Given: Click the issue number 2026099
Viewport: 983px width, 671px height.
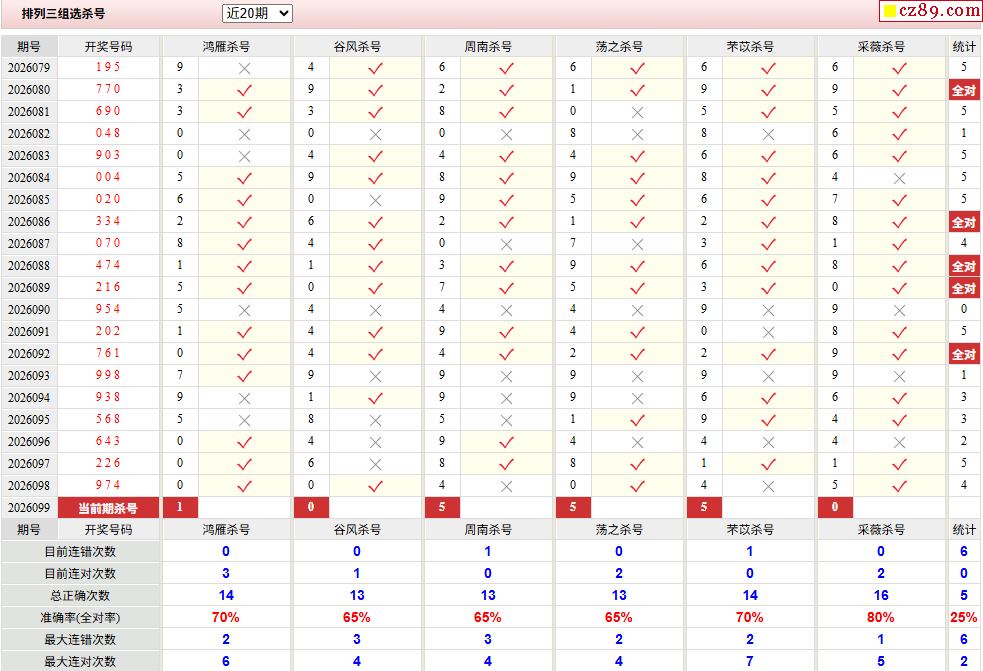Looking at the screenshot, I should pyautogui.click(x=29, y=507).
